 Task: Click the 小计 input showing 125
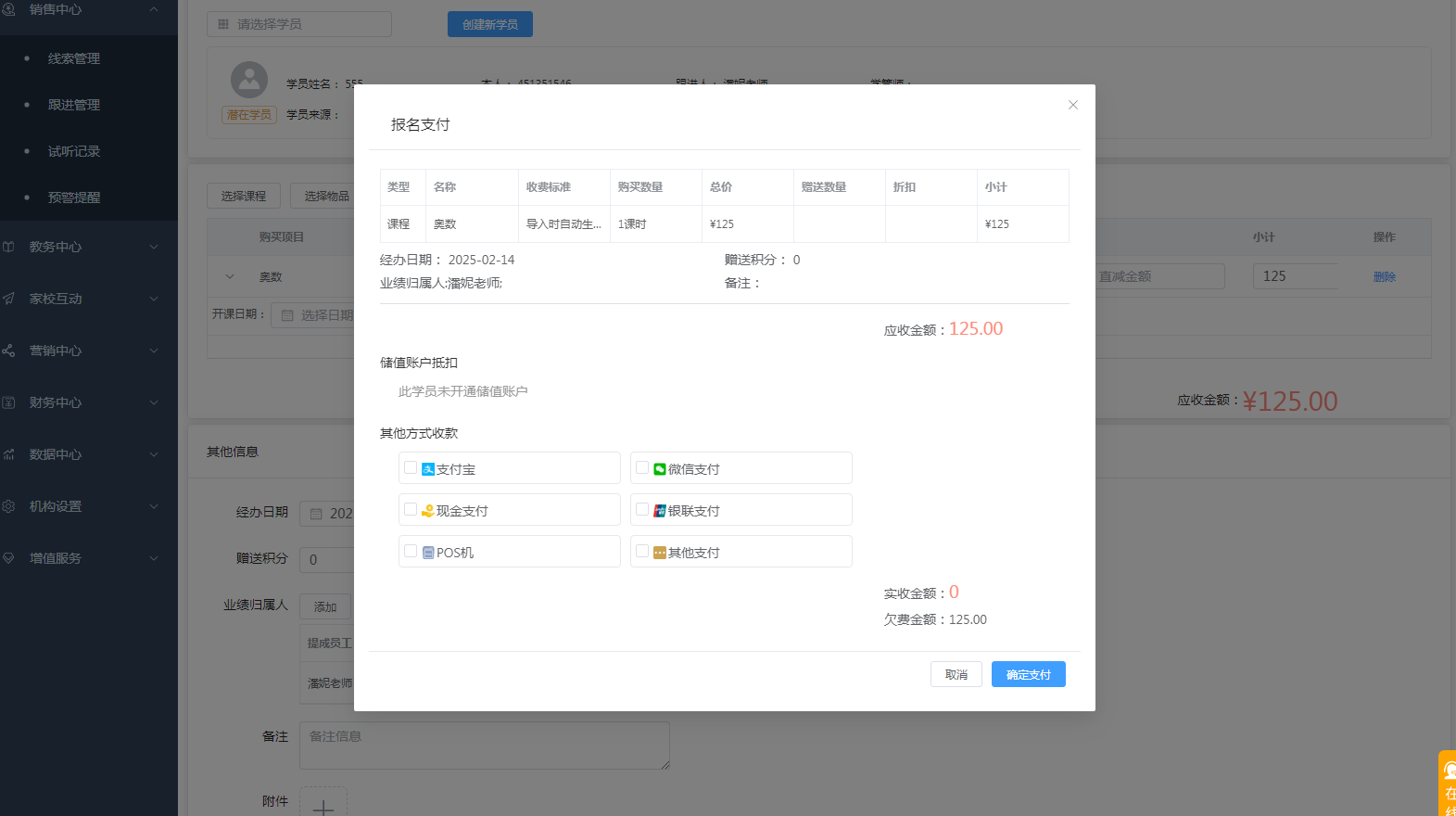click(x=1296, y=276)
